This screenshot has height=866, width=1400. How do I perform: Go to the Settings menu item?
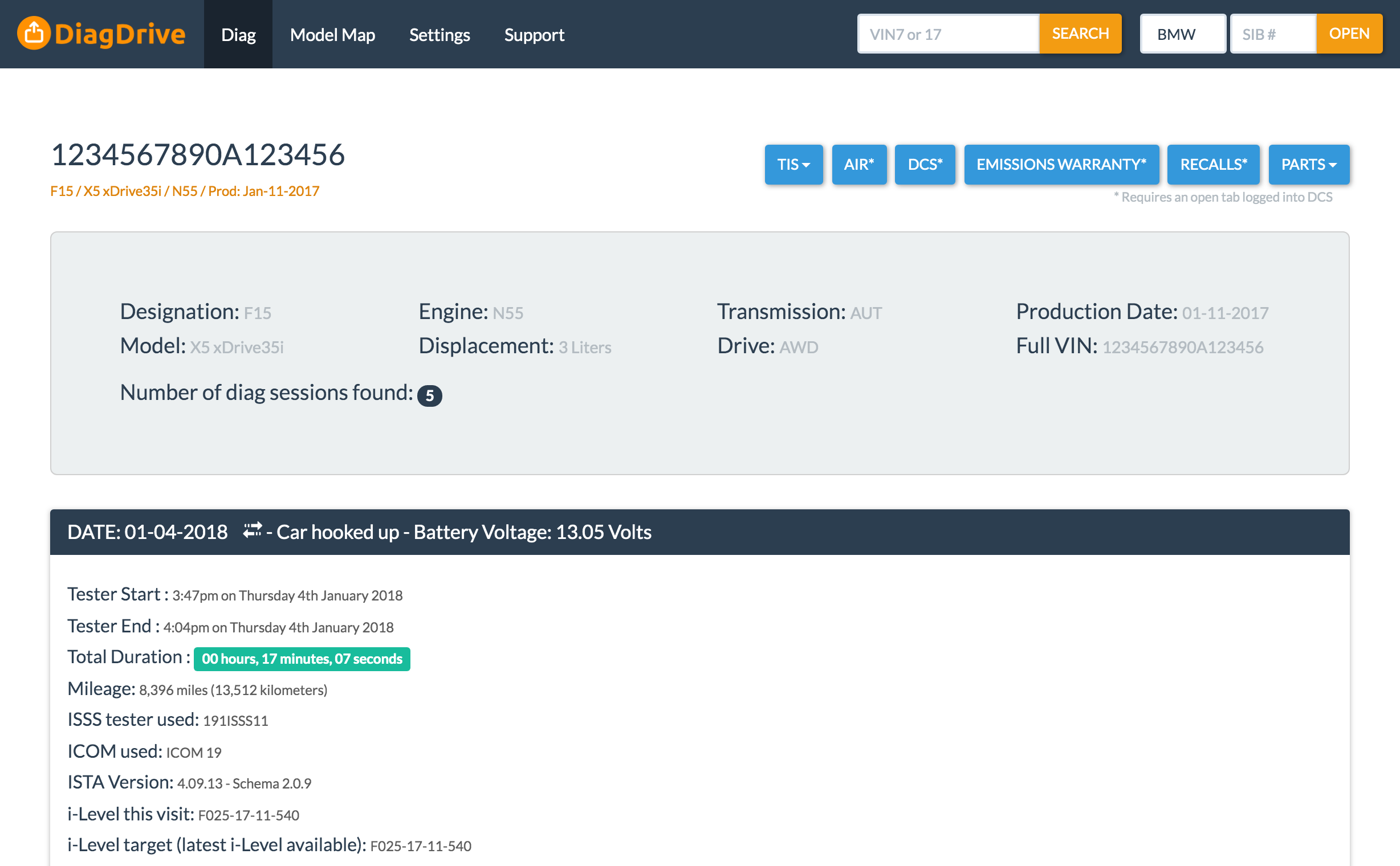click(x=439, y=34)
